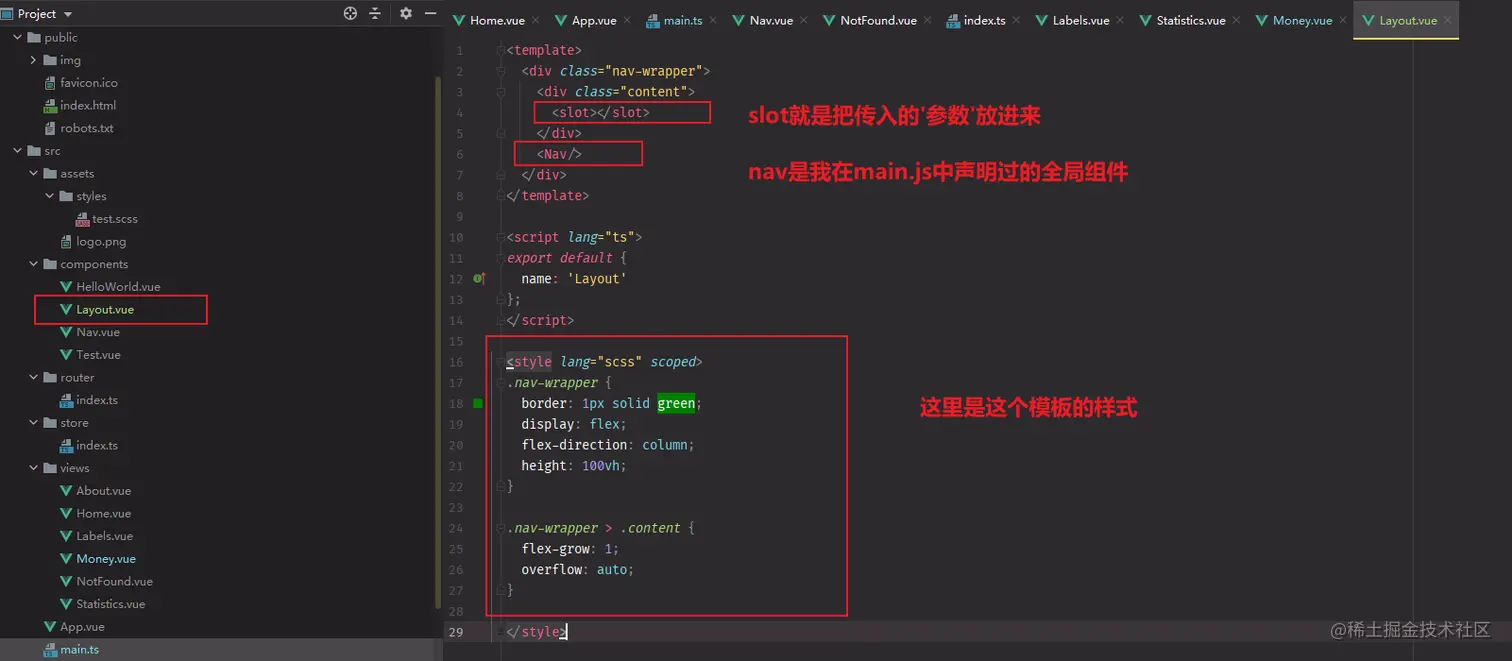Viewport: 1512px width, 661px height.
Task: Select favicon.ico in the project tree
Action: [x=88, y=83]
